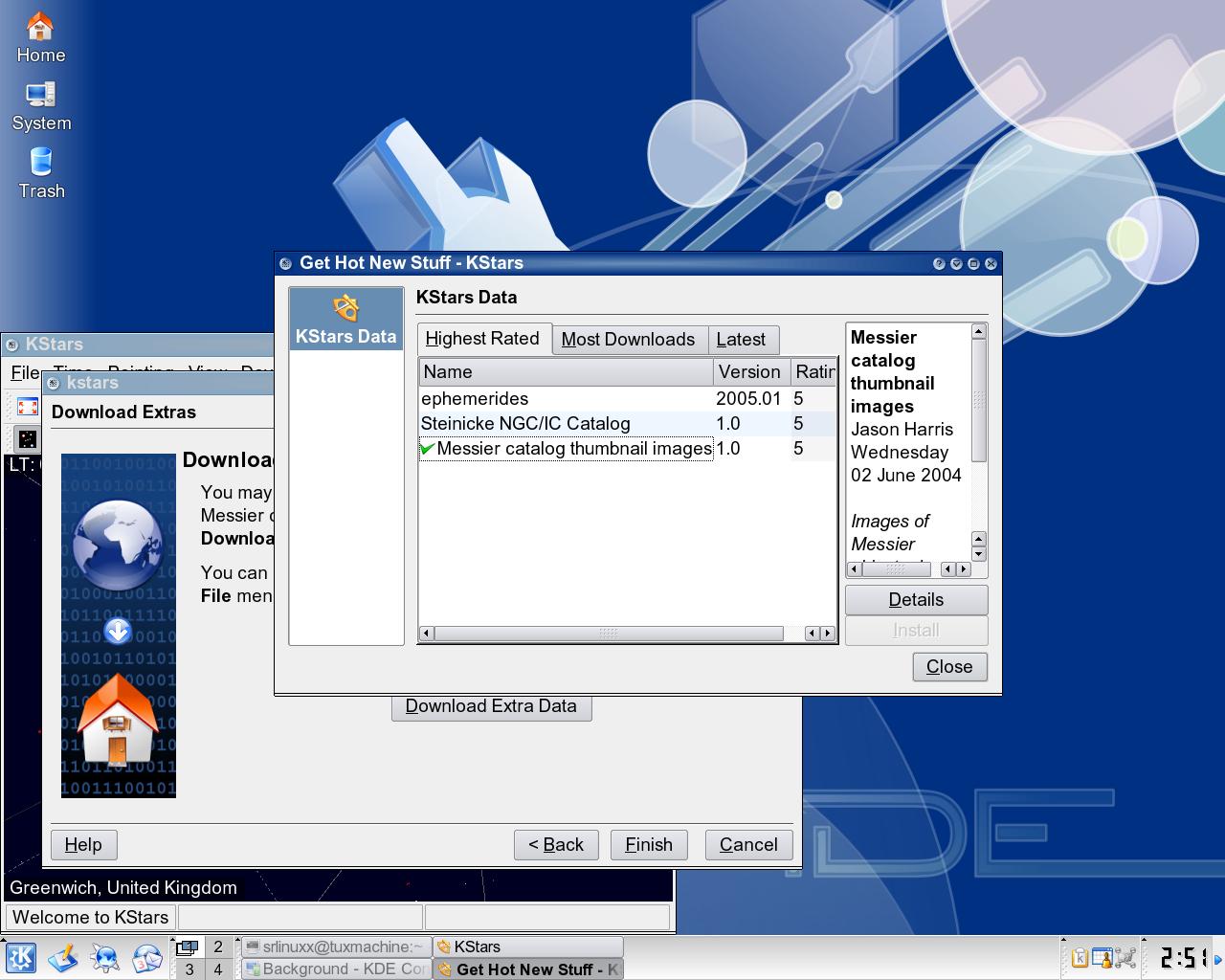The width and height of the screenshot is (1225, 980).
Task: Click Welcome to KStars status bar text
Action: pyautogui.click(x=91, y=918)
